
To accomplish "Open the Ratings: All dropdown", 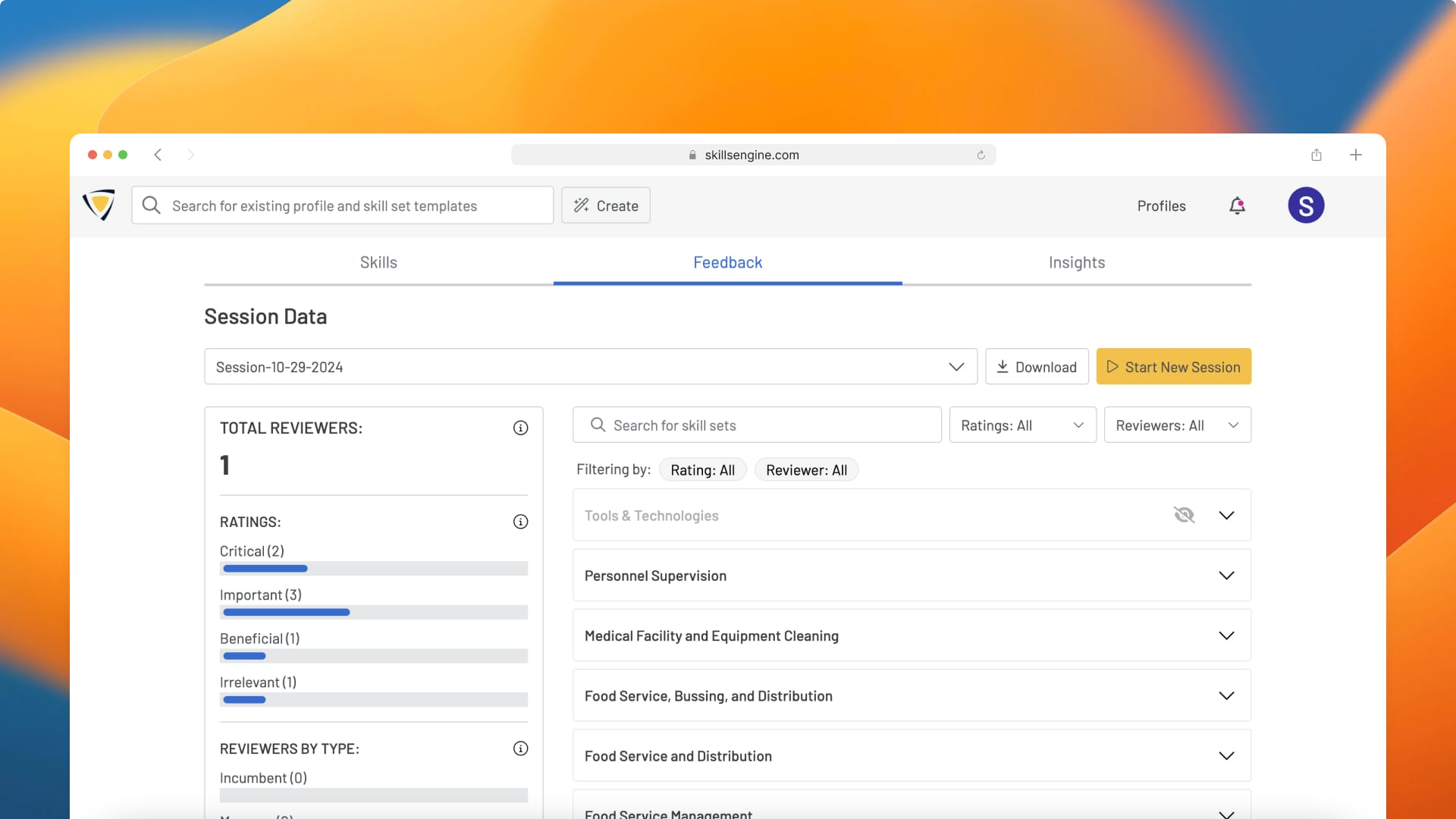I will tap(1022, 425).
